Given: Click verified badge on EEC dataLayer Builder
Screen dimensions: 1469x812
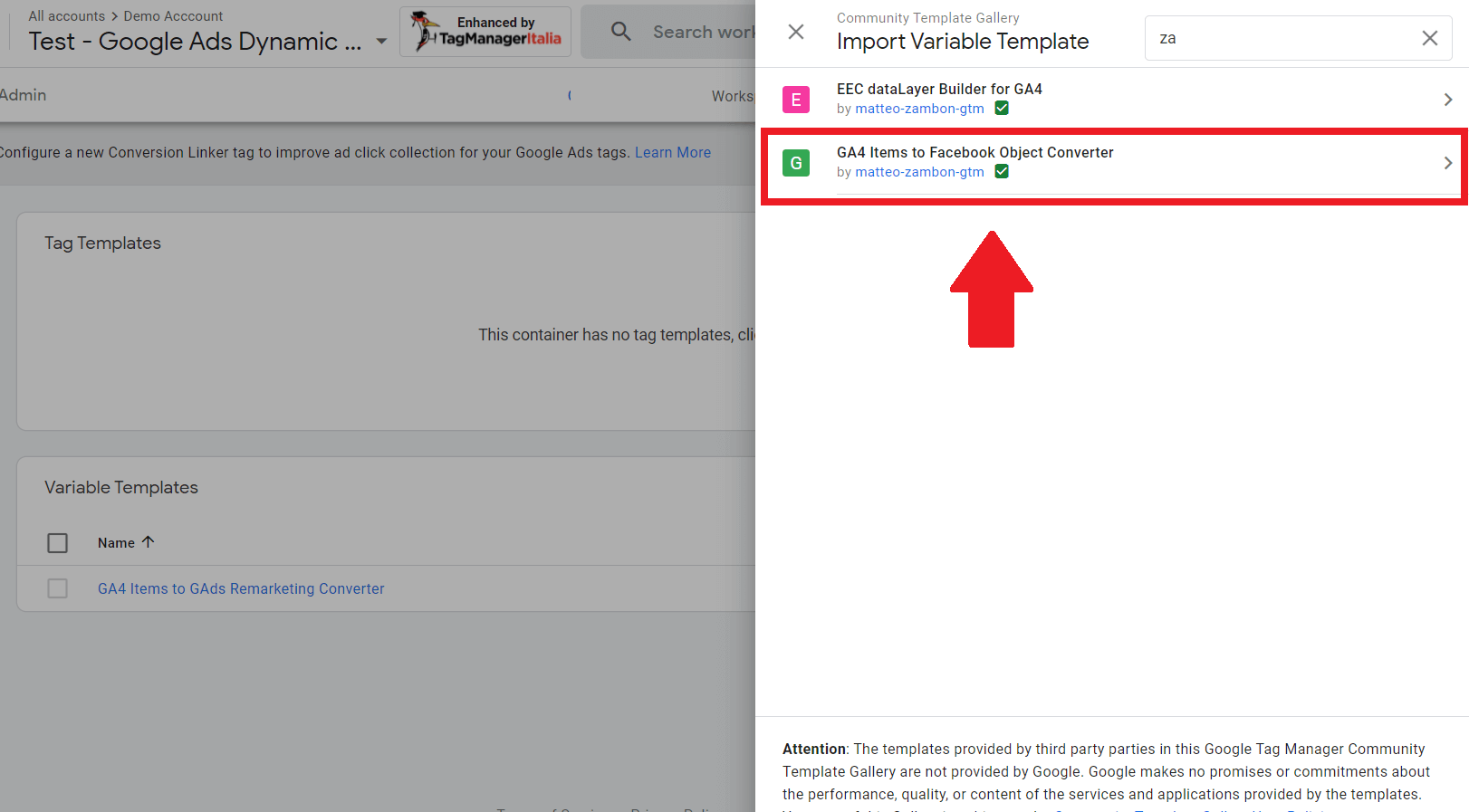Looking at the screenshot, I should point(1002,109).
